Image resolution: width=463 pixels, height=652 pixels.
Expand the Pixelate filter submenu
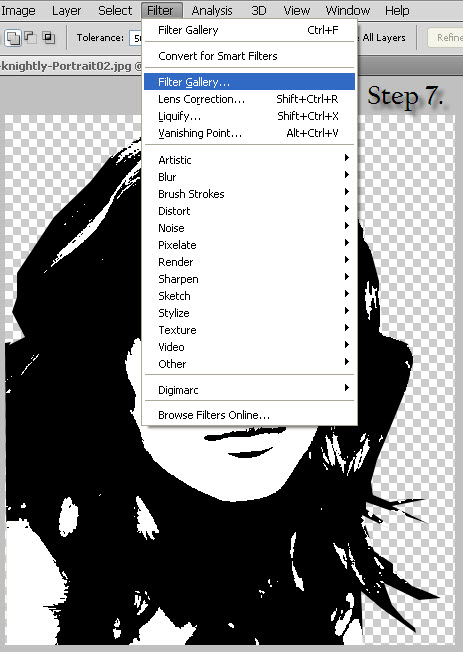pyautogui.click(x=249, y=245)
